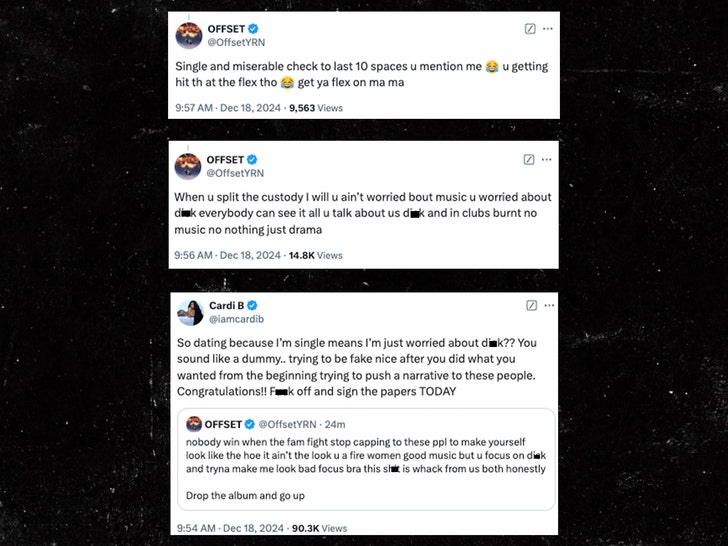Open more options on the 9:57 AM tweet
The image size is (728, 546).
point(548,29)
